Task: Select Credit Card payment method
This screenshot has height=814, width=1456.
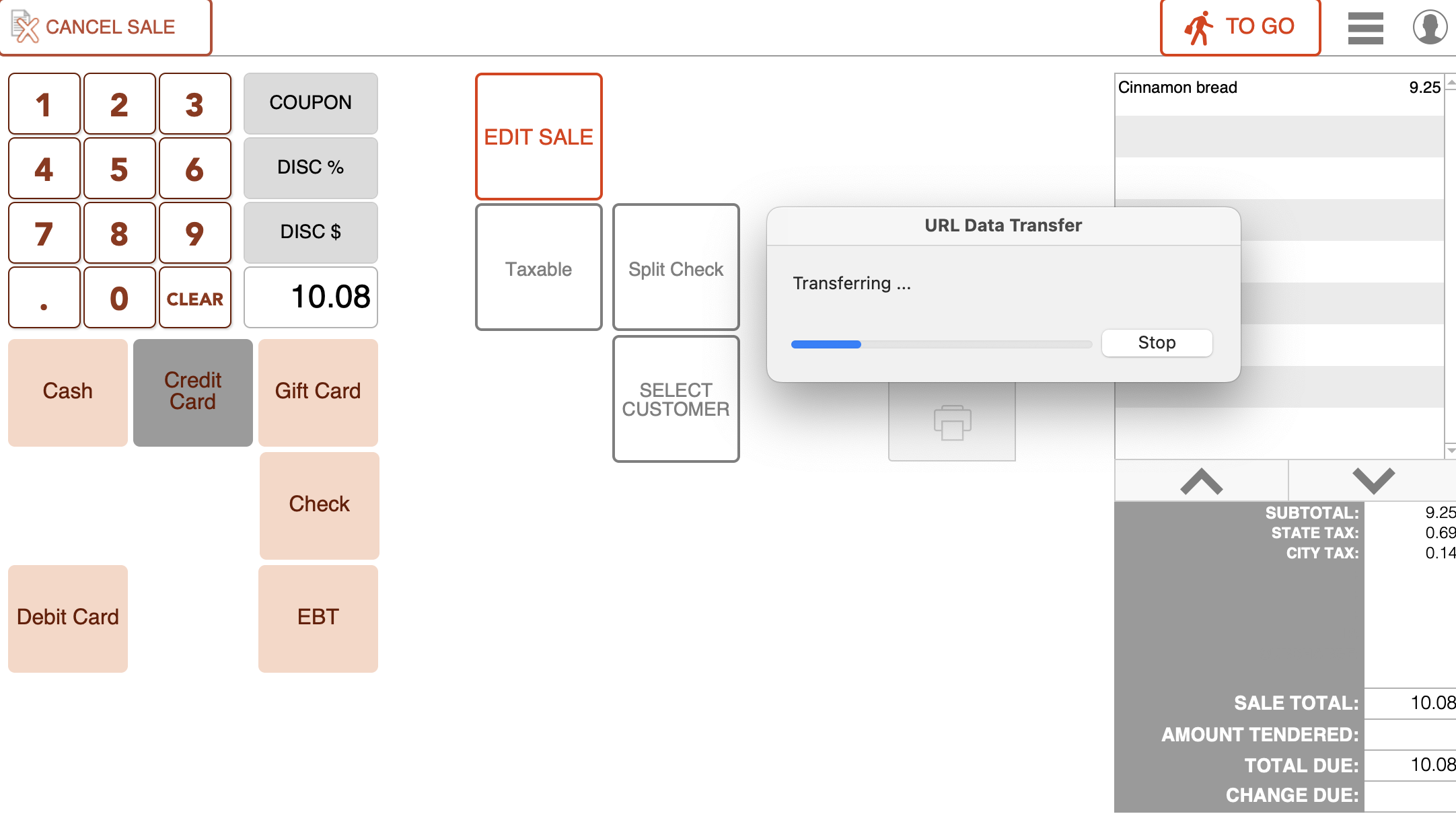Action: click(193, 392)
